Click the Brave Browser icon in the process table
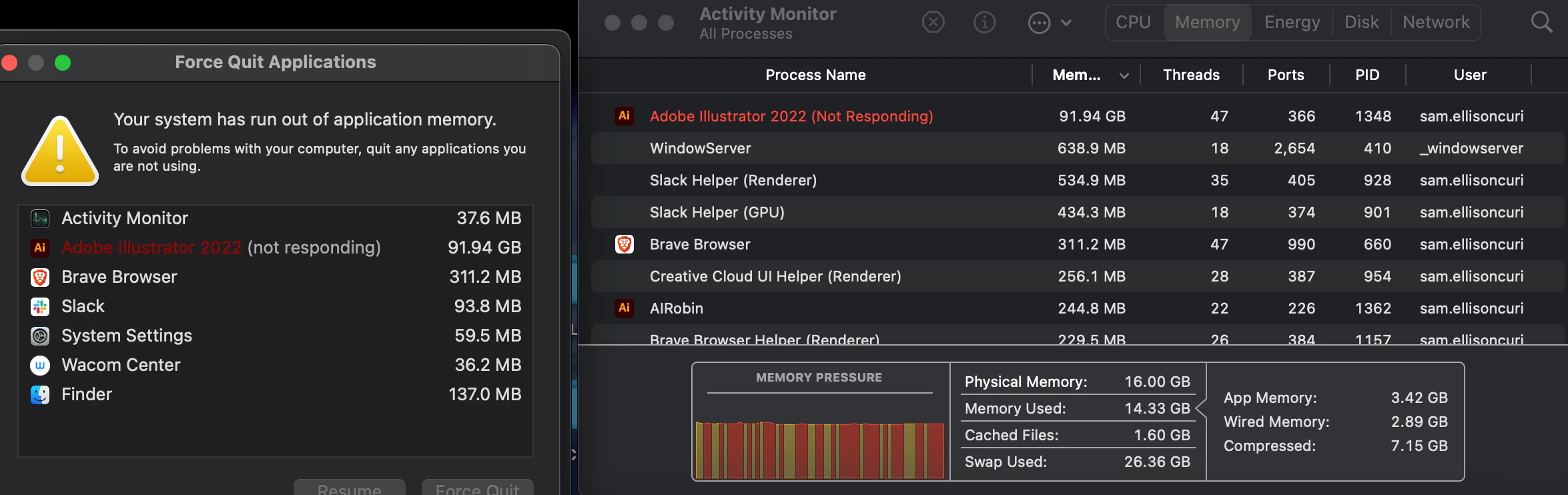This screenshot has width=1568, height=495. click(x=624, y=244)
